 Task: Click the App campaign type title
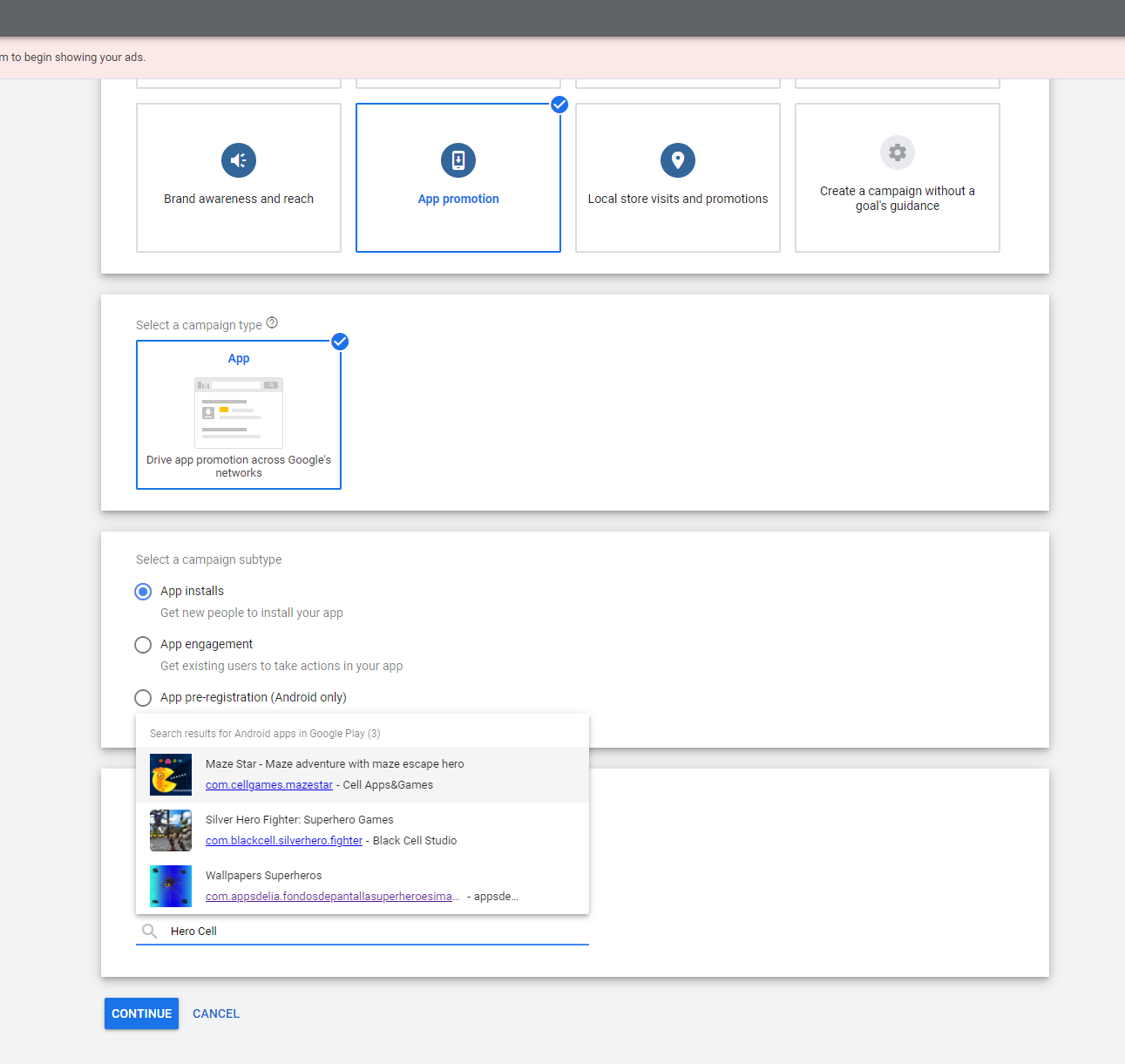(239, 358)
